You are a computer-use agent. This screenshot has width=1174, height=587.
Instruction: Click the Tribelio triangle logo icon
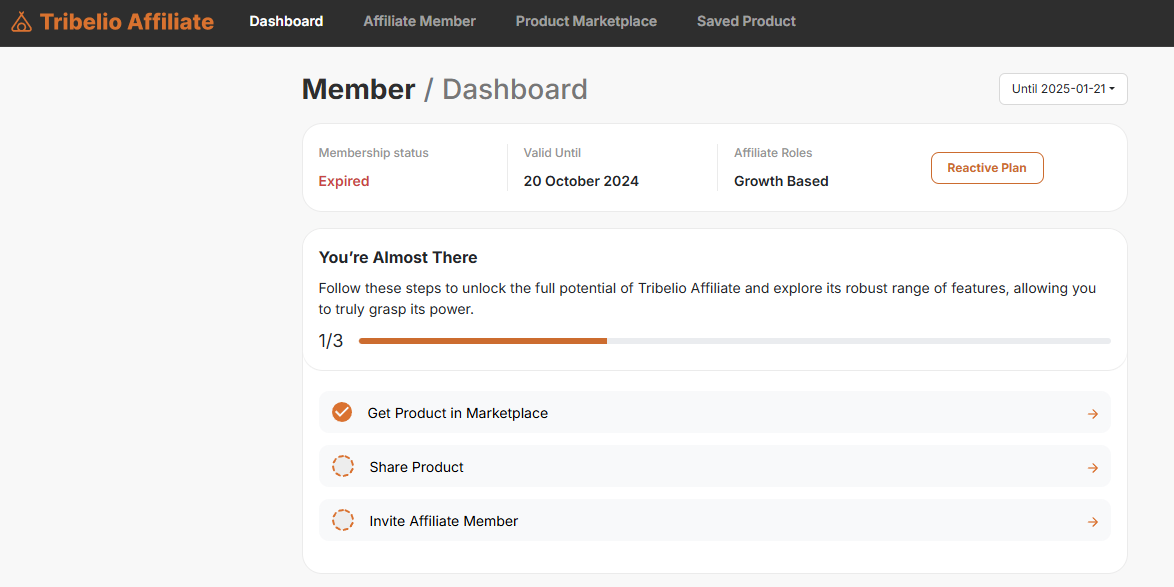tap(22, 21)
